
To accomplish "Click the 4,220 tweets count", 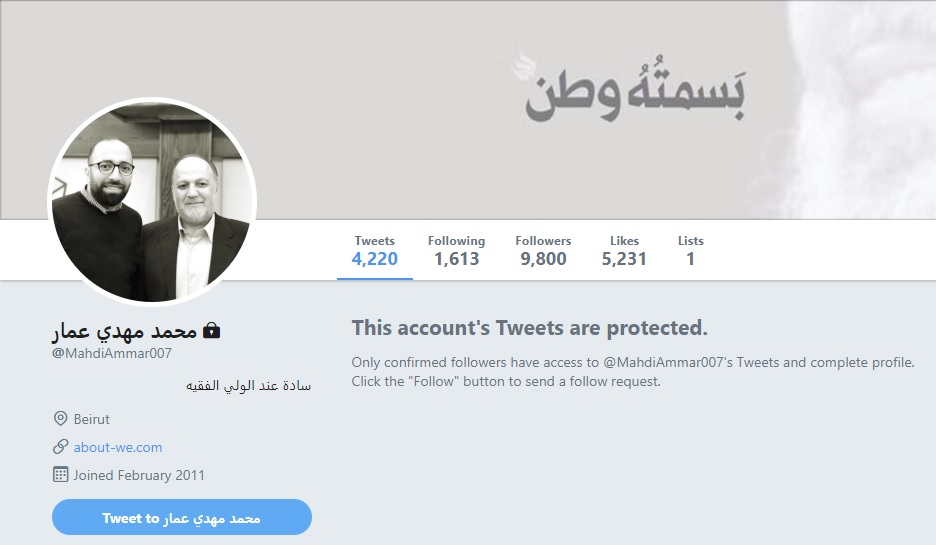I will point(375,258).
